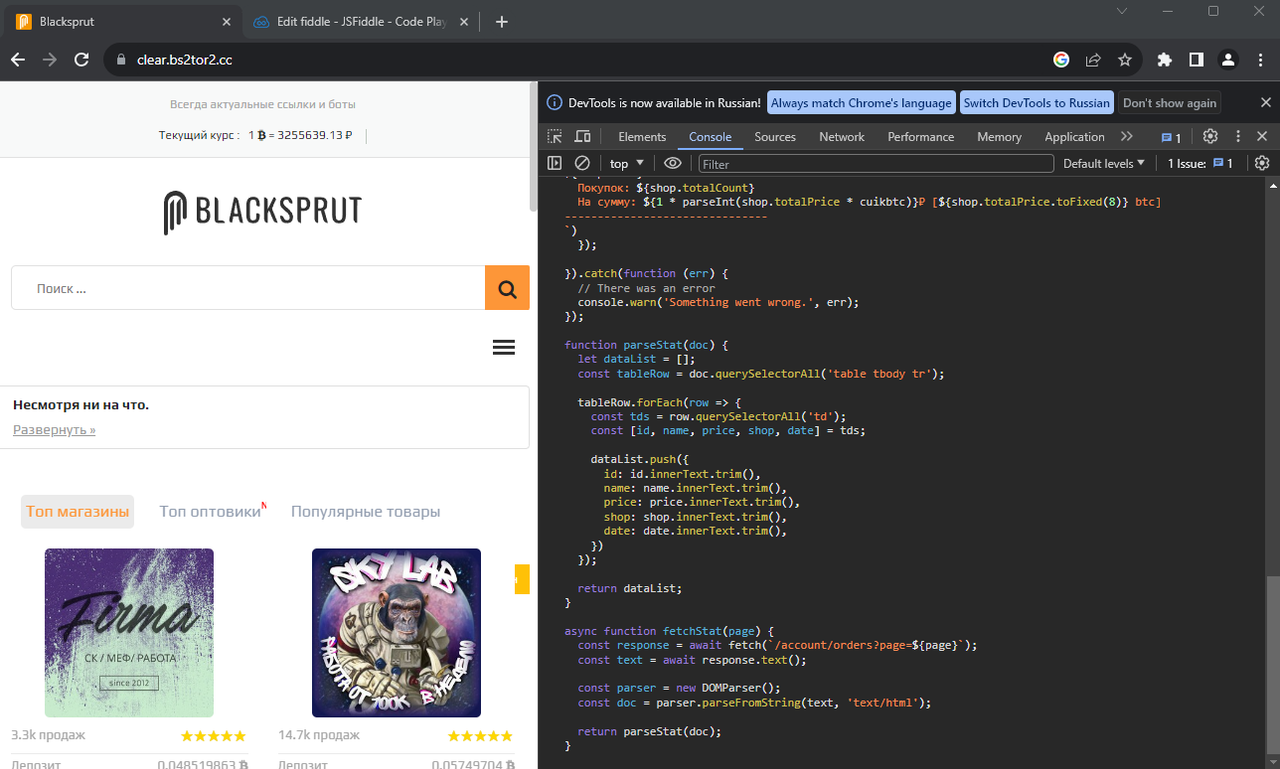Open the Application tab

tap(1074, 137)
